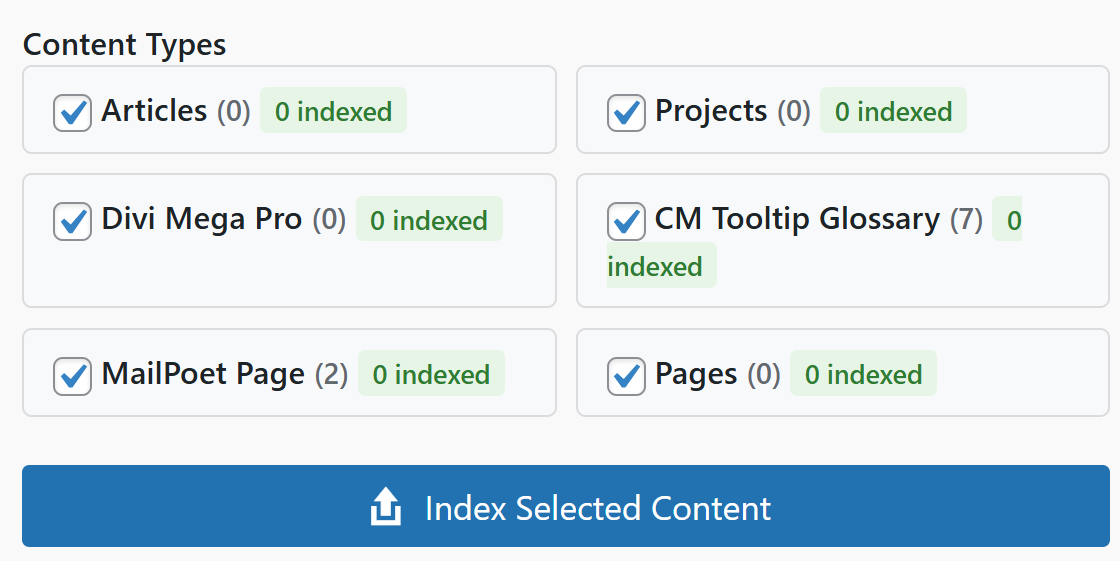The height and width of the screenshot is (561, 1120).
Task: Click the Divi Mega Pro label text
Action: tap(202, 219)
